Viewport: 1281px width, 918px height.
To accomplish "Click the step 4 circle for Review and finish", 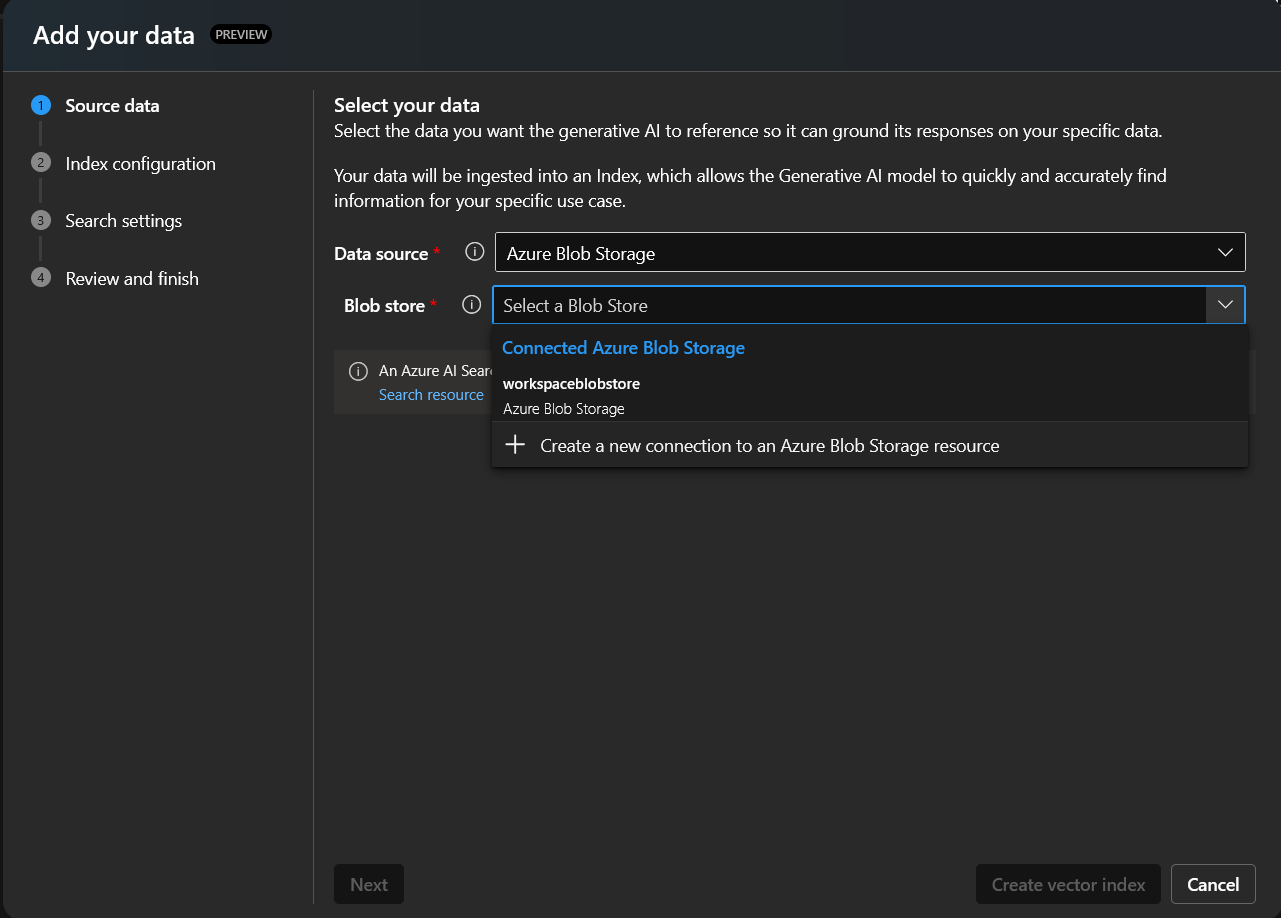I will coord(40,278).
